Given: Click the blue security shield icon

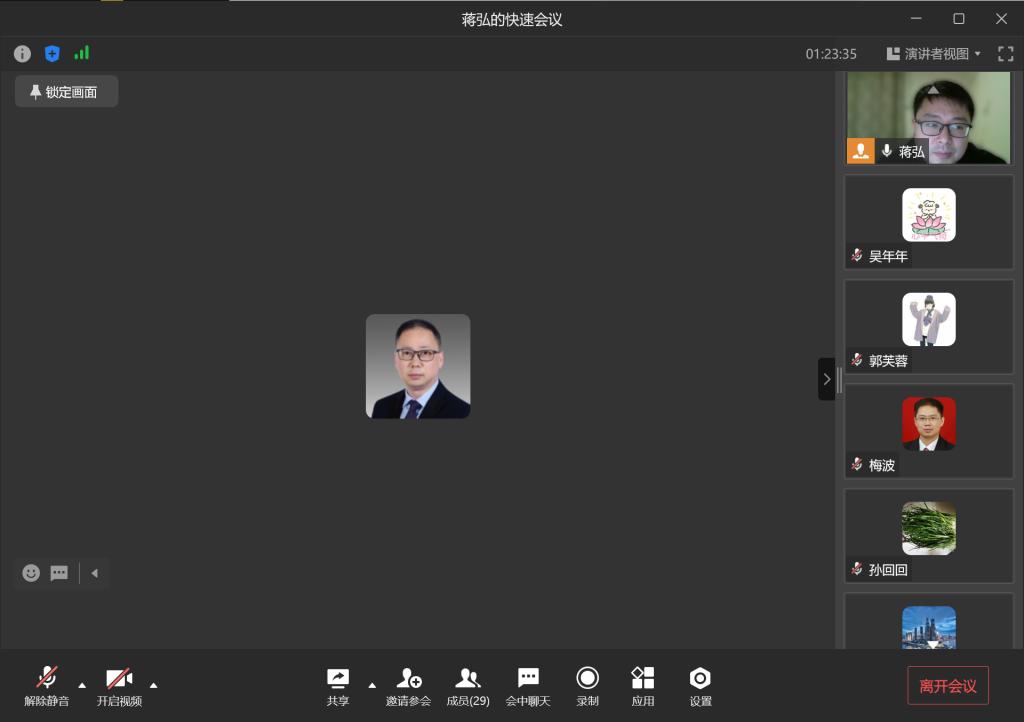Looking at the screenshot, I should click(52, 54).
